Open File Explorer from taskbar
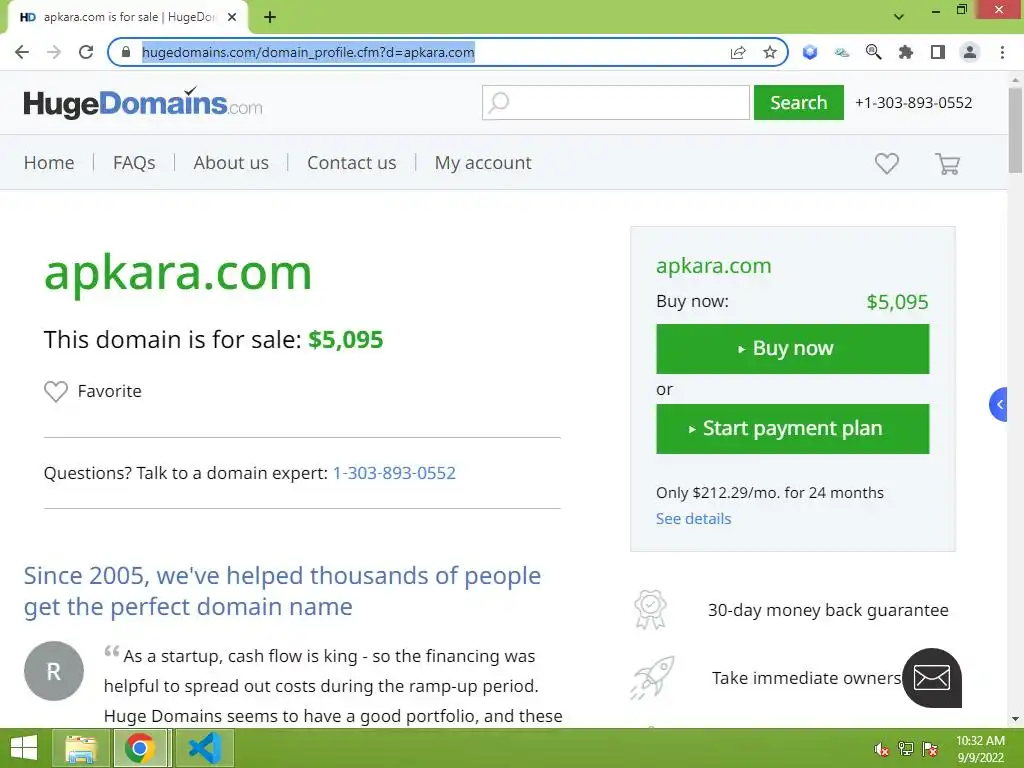1024x768 pixels. pos(81,748)
